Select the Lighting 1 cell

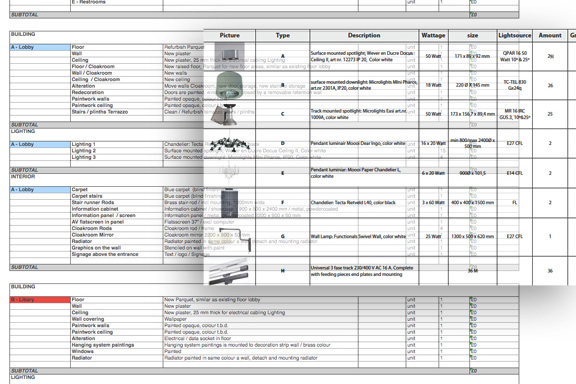click(x=117, y=144)
